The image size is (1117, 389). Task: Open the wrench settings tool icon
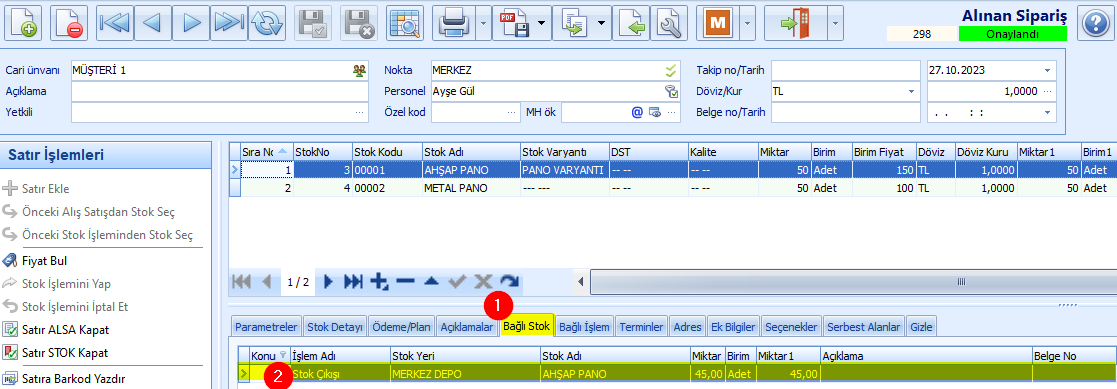668,23
